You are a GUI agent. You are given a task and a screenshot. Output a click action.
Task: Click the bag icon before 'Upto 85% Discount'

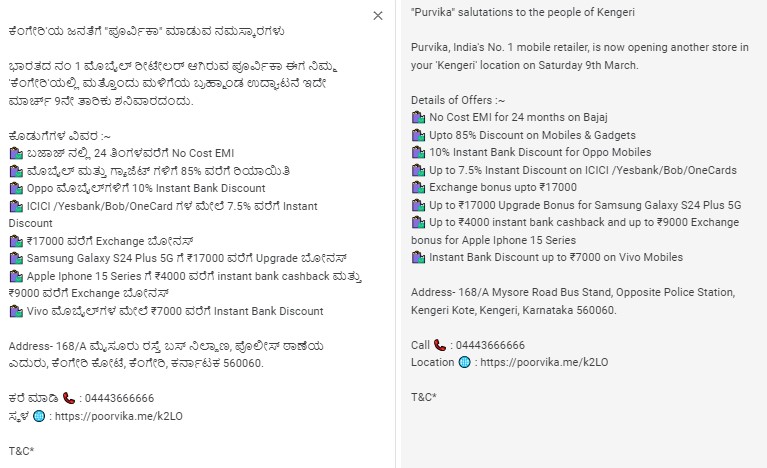tap(418, 135)
